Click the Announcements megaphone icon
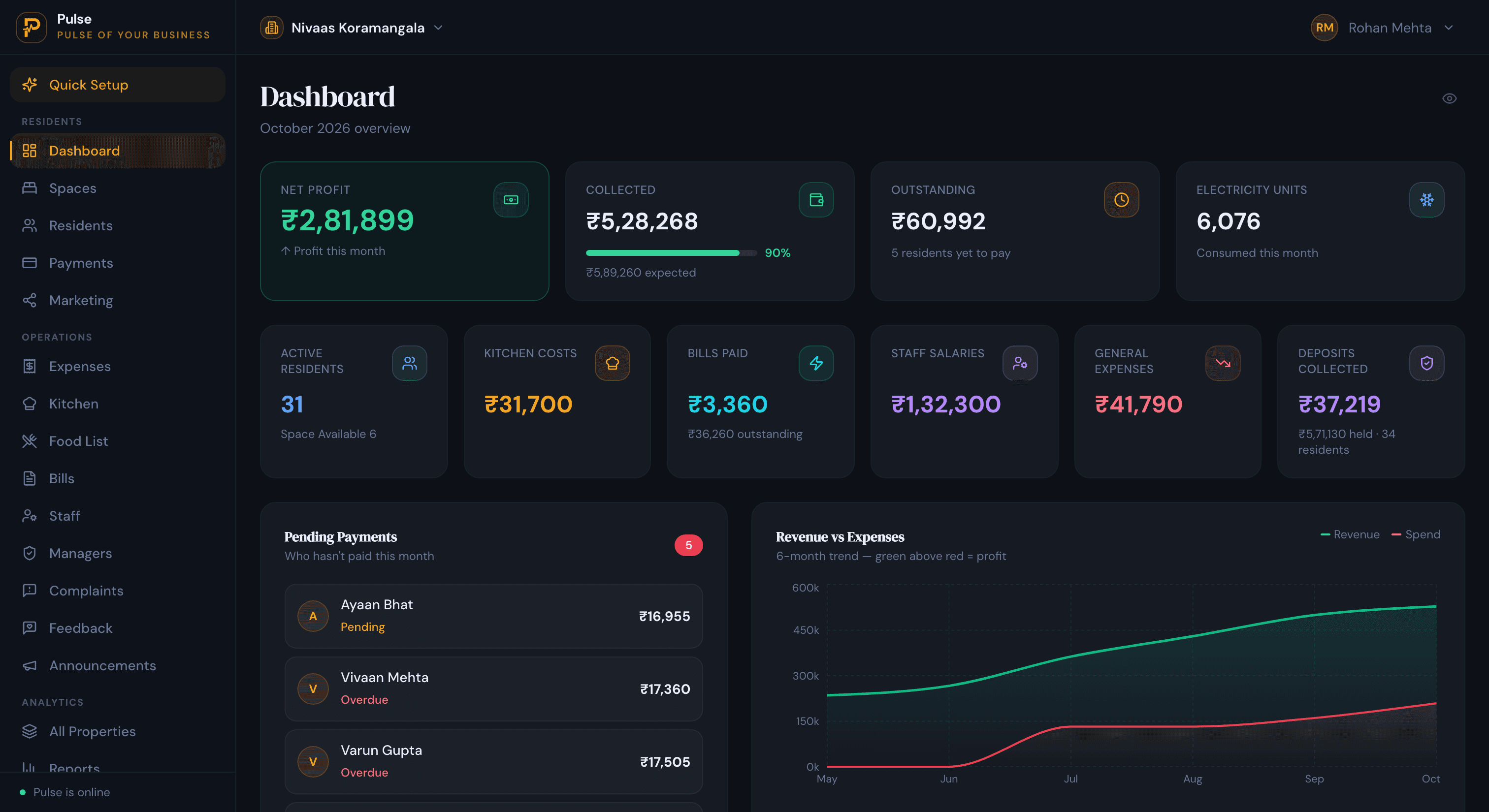This screenshot has height=812, width=1489. (30, 665)
